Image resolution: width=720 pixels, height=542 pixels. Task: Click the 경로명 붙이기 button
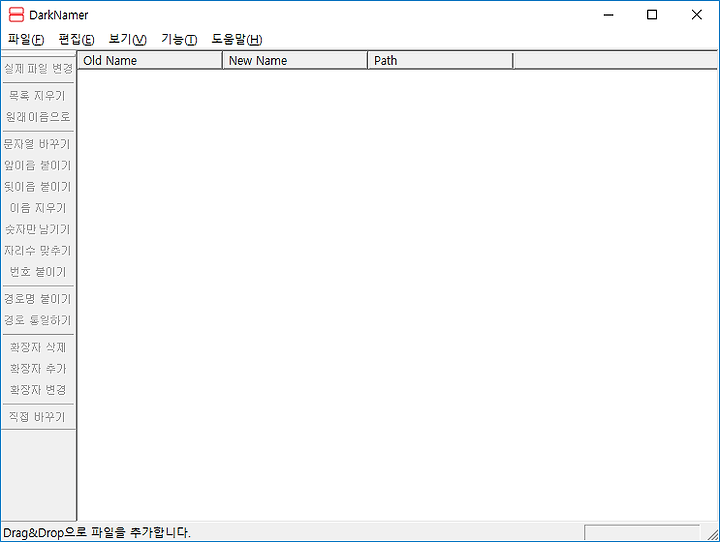38,299
